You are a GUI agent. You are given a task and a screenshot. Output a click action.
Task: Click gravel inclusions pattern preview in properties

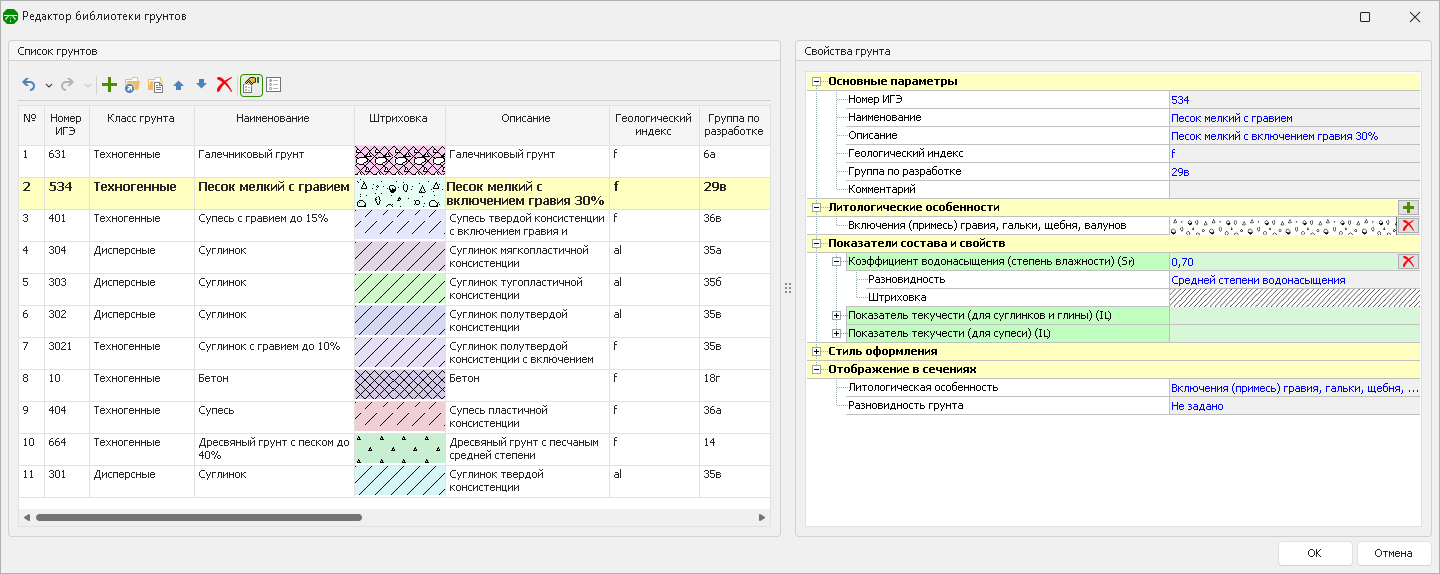(1283, 225)
